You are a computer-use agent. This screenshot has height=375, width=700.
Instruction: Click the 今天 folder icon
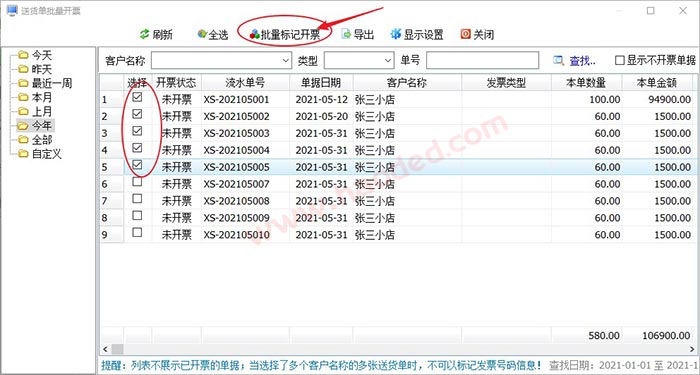click(x=23, y=55)
